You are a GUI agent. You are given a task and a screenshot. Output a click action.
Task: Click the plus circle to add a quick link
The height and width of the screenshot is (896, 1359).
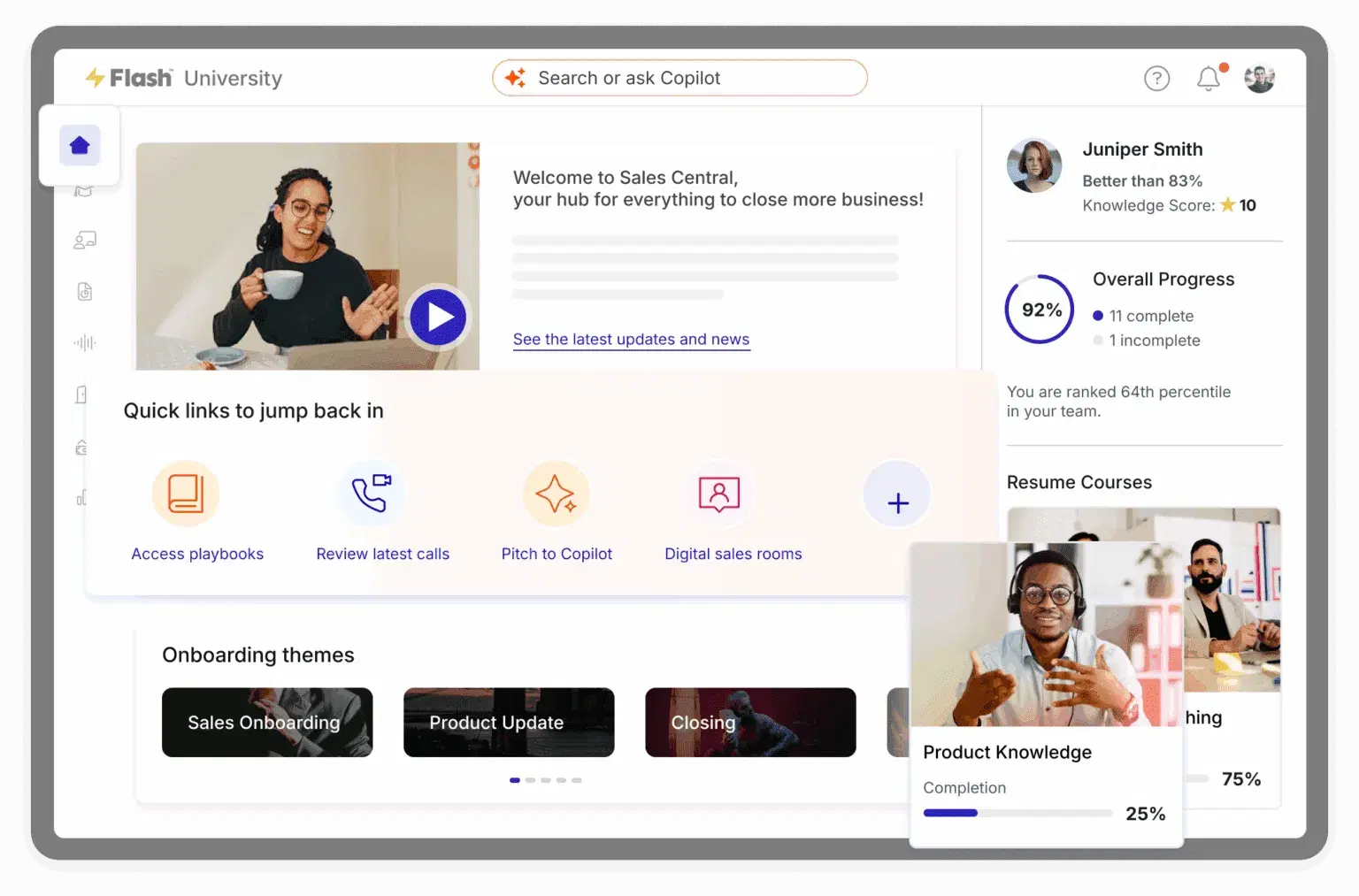pos(896,494)
